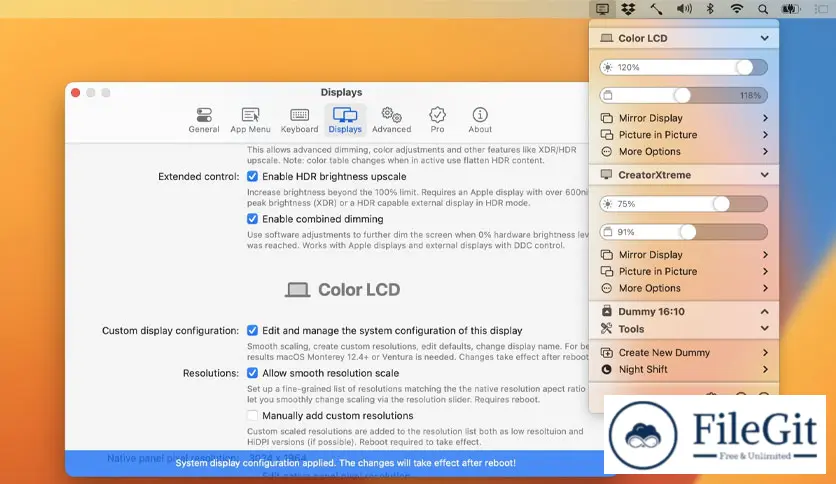Image resolution: width=836 pixels, height=484 pixels.
Task: Open Night Shift submenu
Action: coord(684,369)
